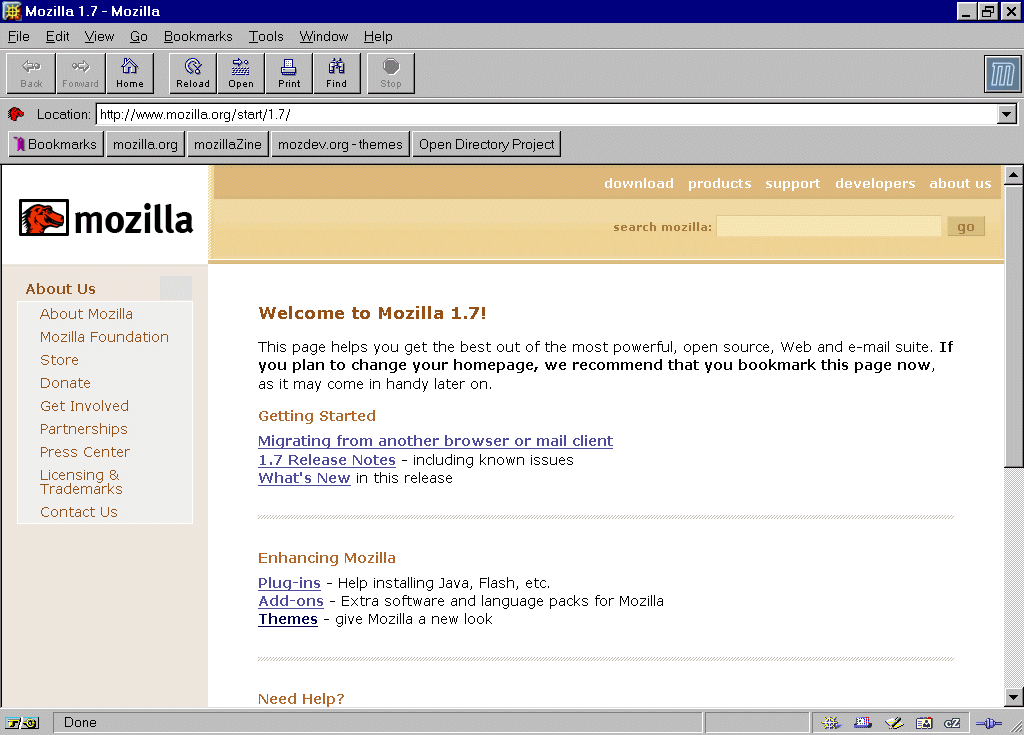
Task: Click the support link in the page header
Action: [793, 184]
